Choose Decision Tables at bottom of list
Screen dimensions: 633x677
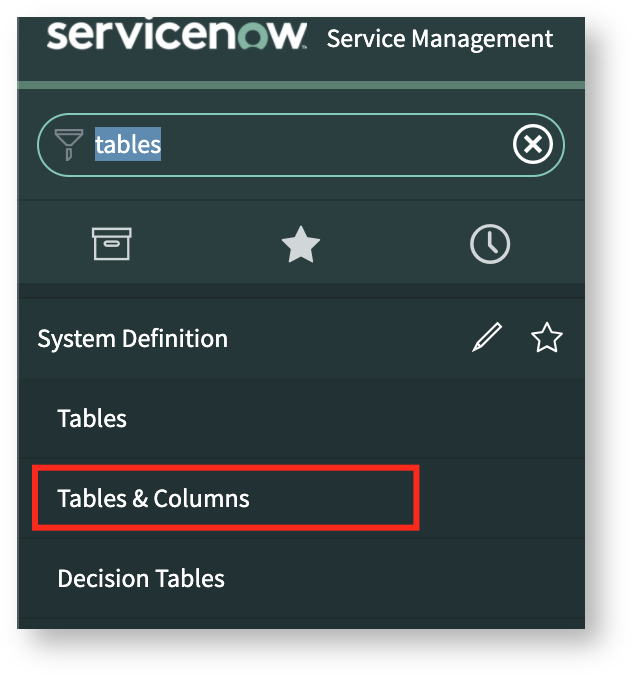point(141,578)
